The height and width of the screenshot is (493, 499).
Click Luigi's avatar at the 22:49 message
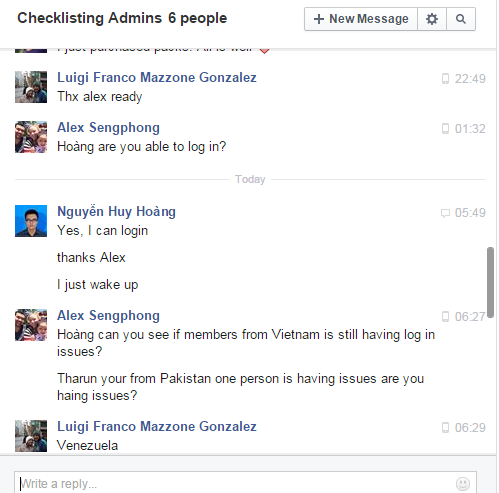click(31, 87)
